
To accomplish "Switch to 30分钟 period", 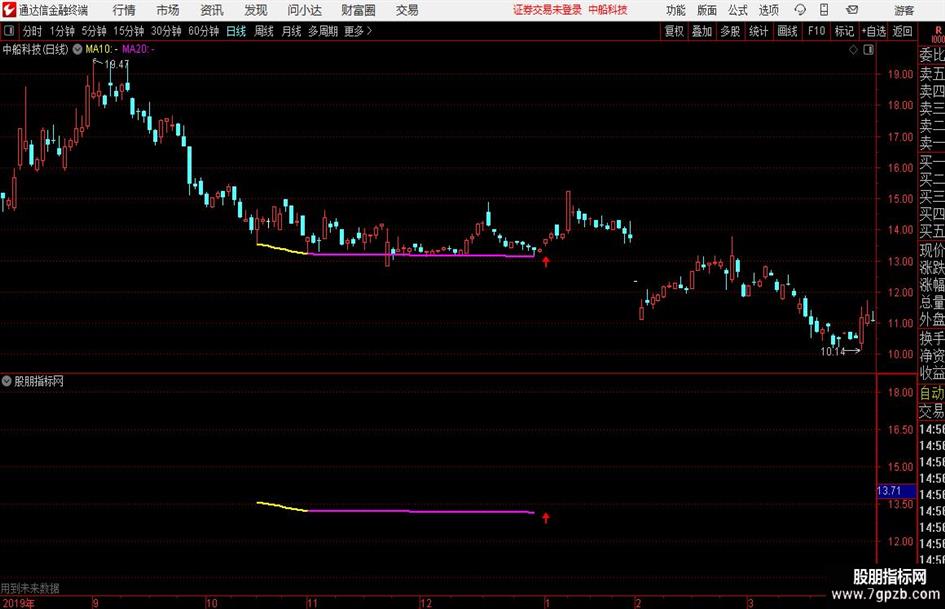I will click(166, 31).
